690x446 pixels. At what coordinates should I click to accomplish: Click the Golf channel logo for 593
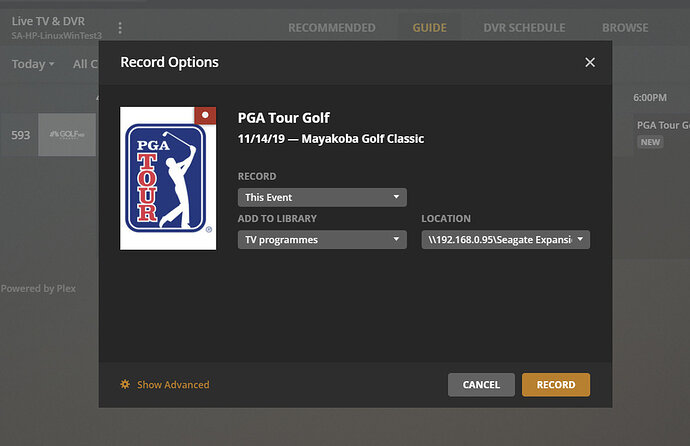[x=67, y=135]
